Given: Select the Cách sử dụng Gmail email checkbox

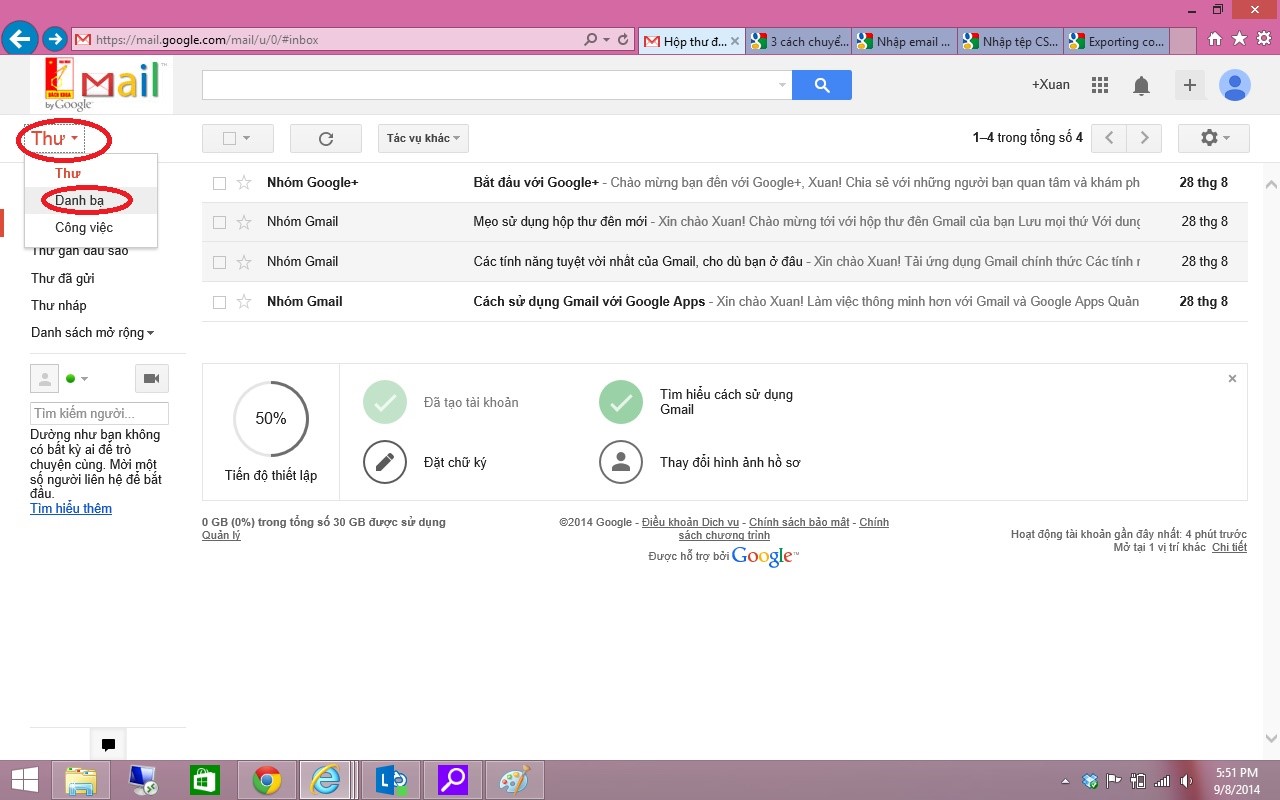Looking at the screenshot, I should [219, 302].
